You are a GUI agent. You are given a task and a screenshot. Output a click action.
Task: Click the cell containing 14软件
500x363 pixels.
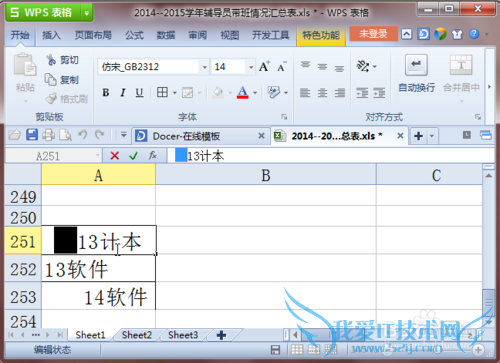click(x=99, y=296)
